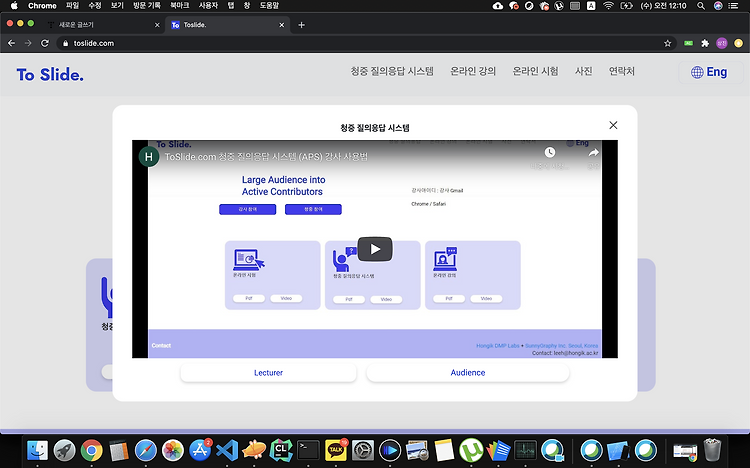Viewport: 750px width, 468px height.
Task: Open System Preferences from the Dock
Action: point(363,450)
